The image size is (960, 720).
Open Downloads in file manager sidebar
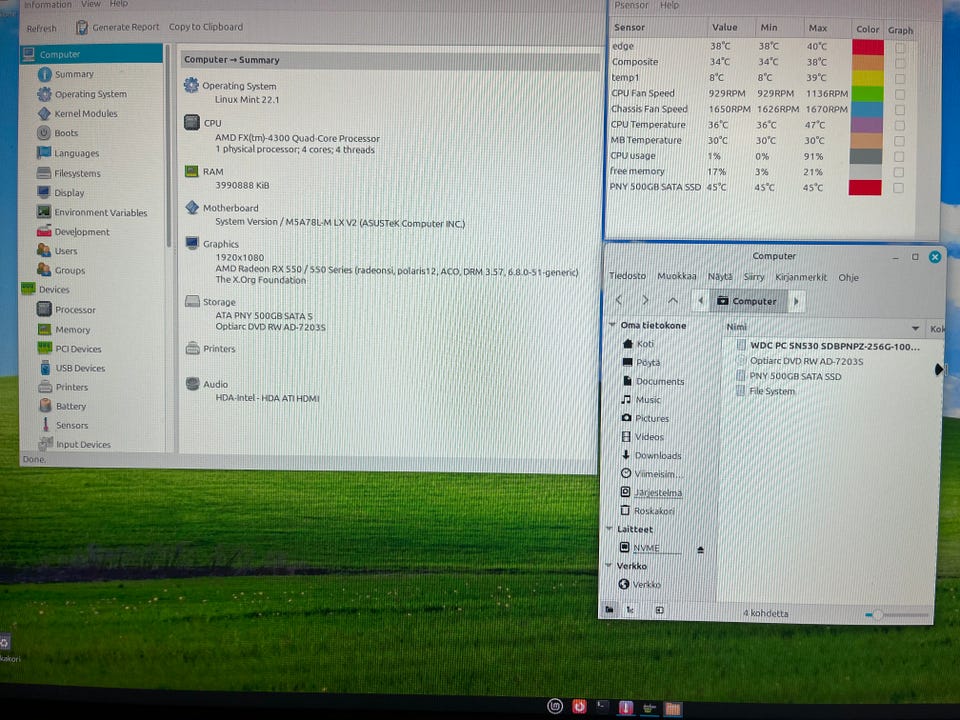[658, 456]
